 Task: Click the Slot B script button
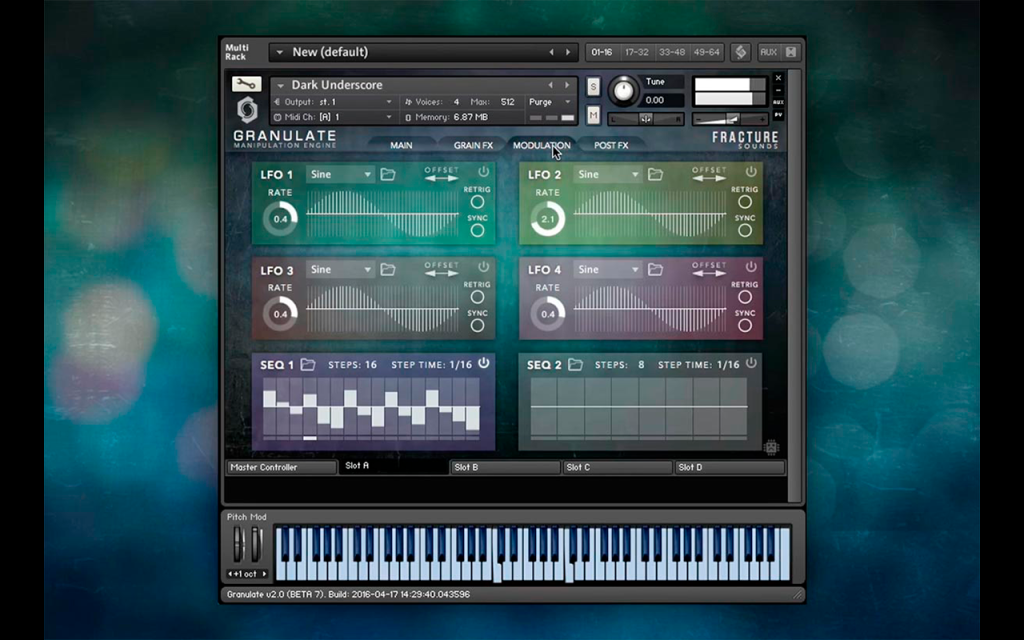coord(505,467)
